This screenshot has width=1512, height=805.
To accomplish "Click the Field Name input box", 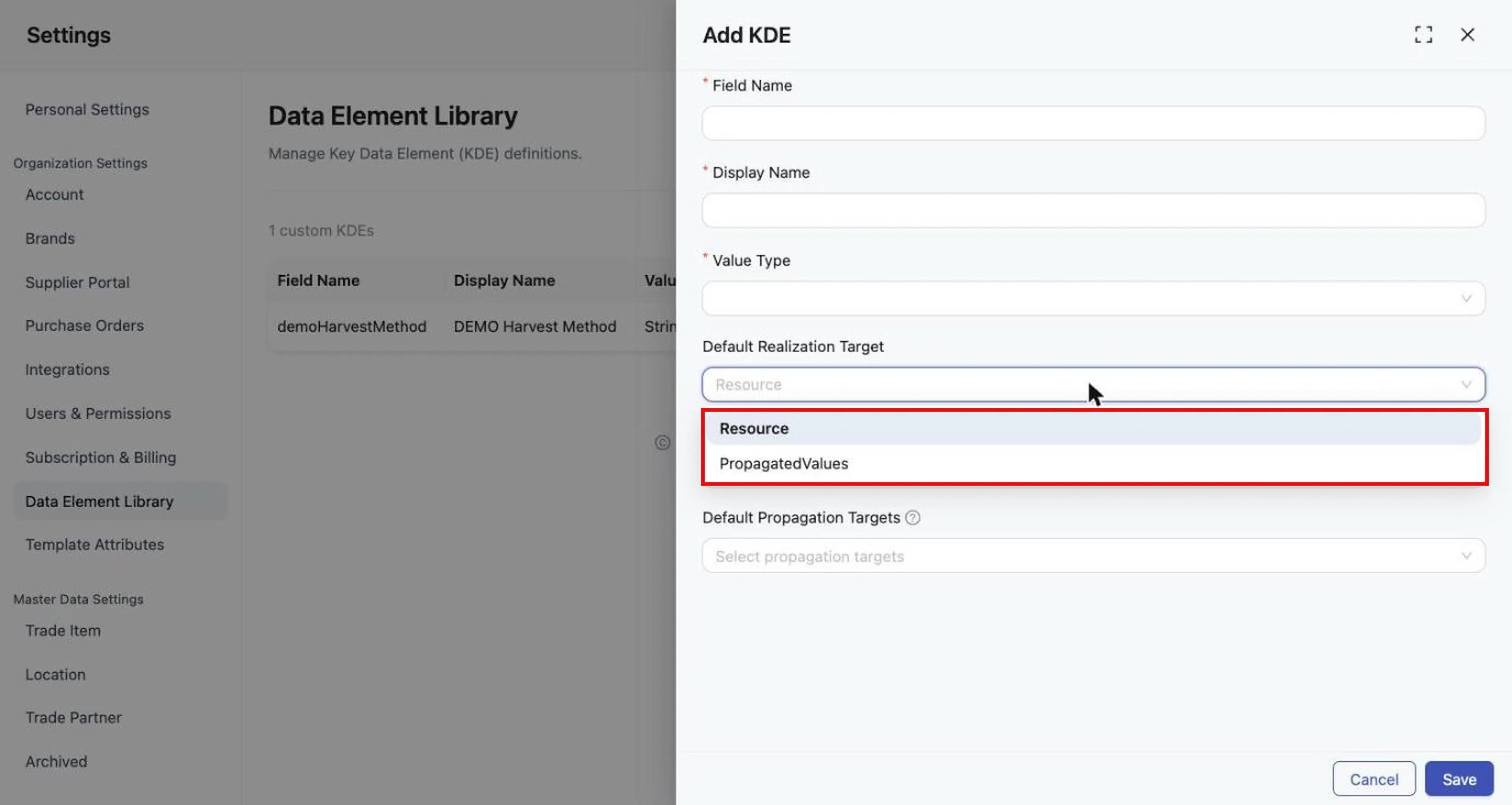I will tap(1093, 123).
